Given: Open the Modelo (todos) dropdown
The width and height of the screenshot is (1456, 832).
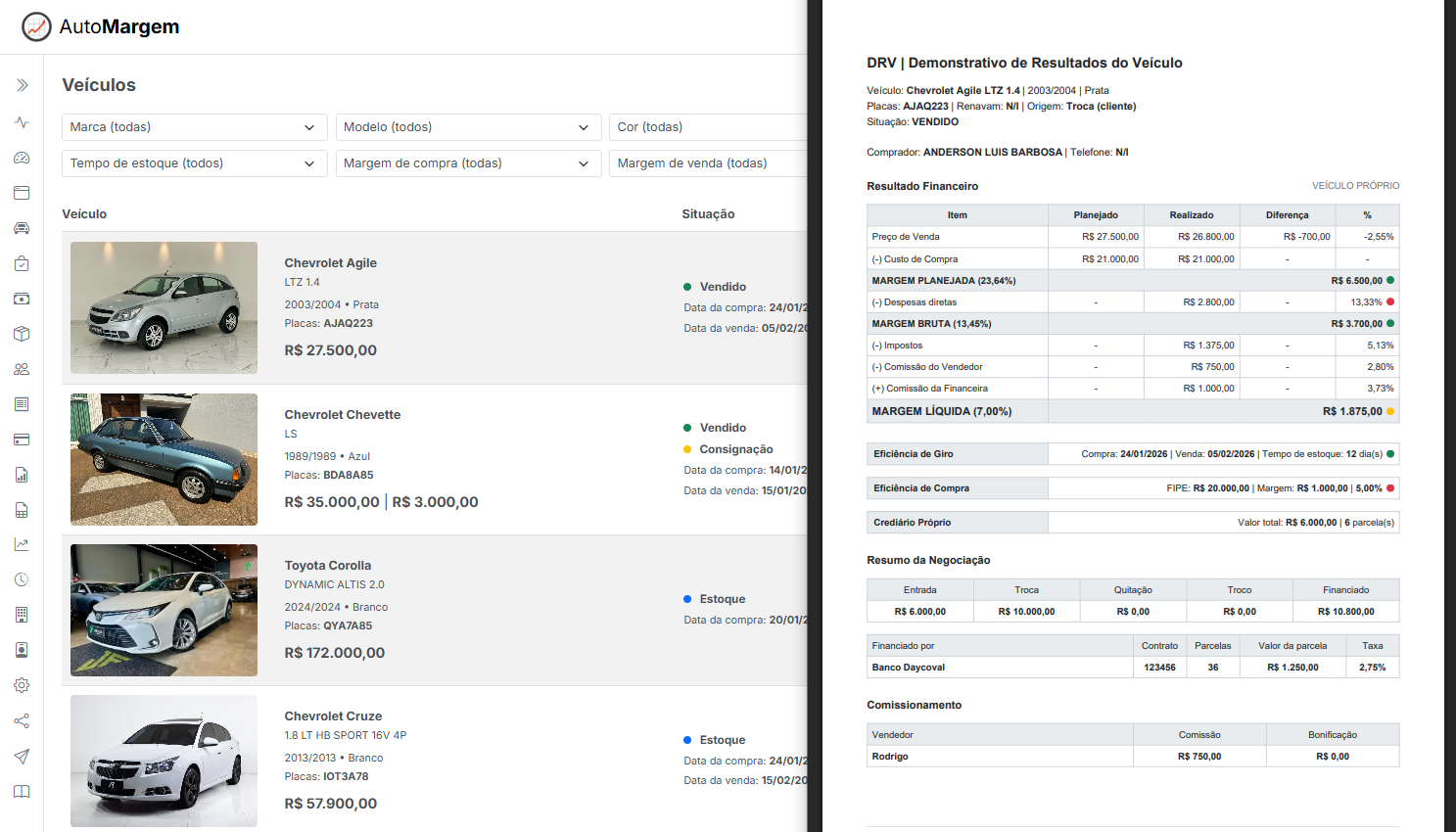Looking at the screenshot, I should pos(466,127).
